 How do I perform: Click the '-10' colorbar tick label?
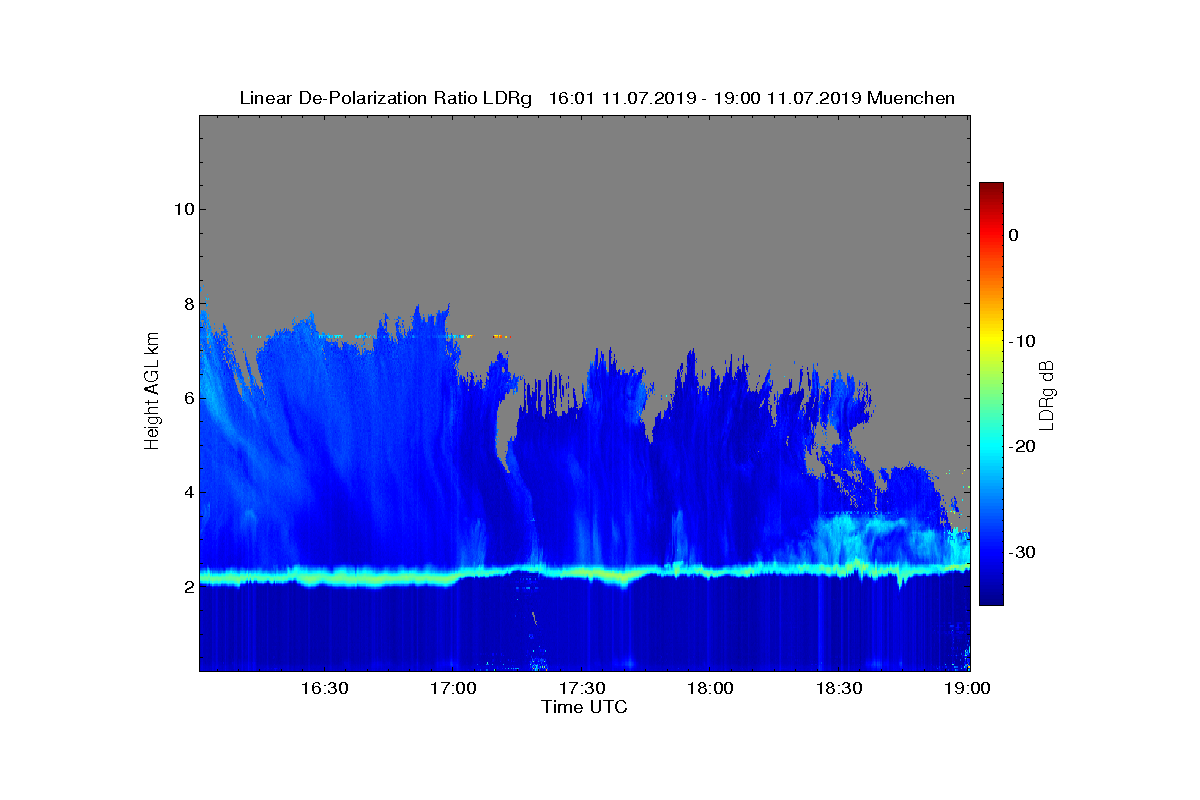click(1022, 341)
